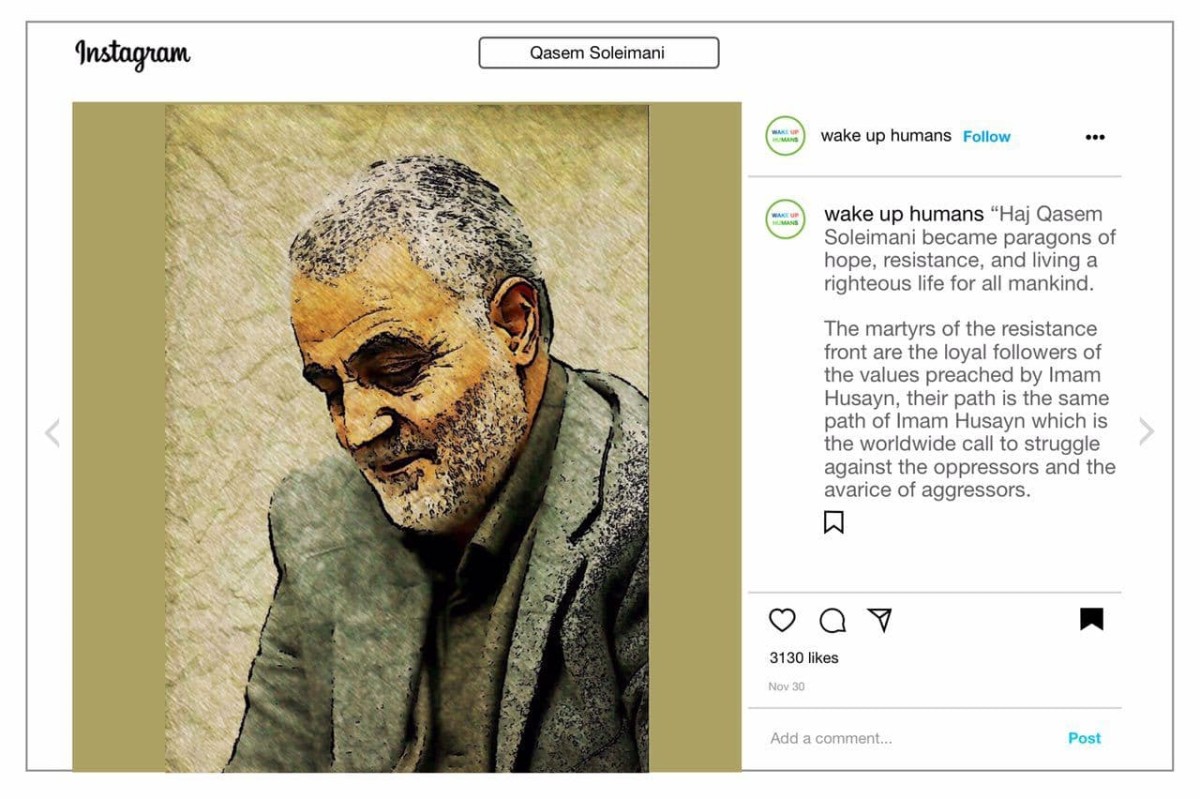
Task: Click the Nov 30 post date
Action: (786, 687)
